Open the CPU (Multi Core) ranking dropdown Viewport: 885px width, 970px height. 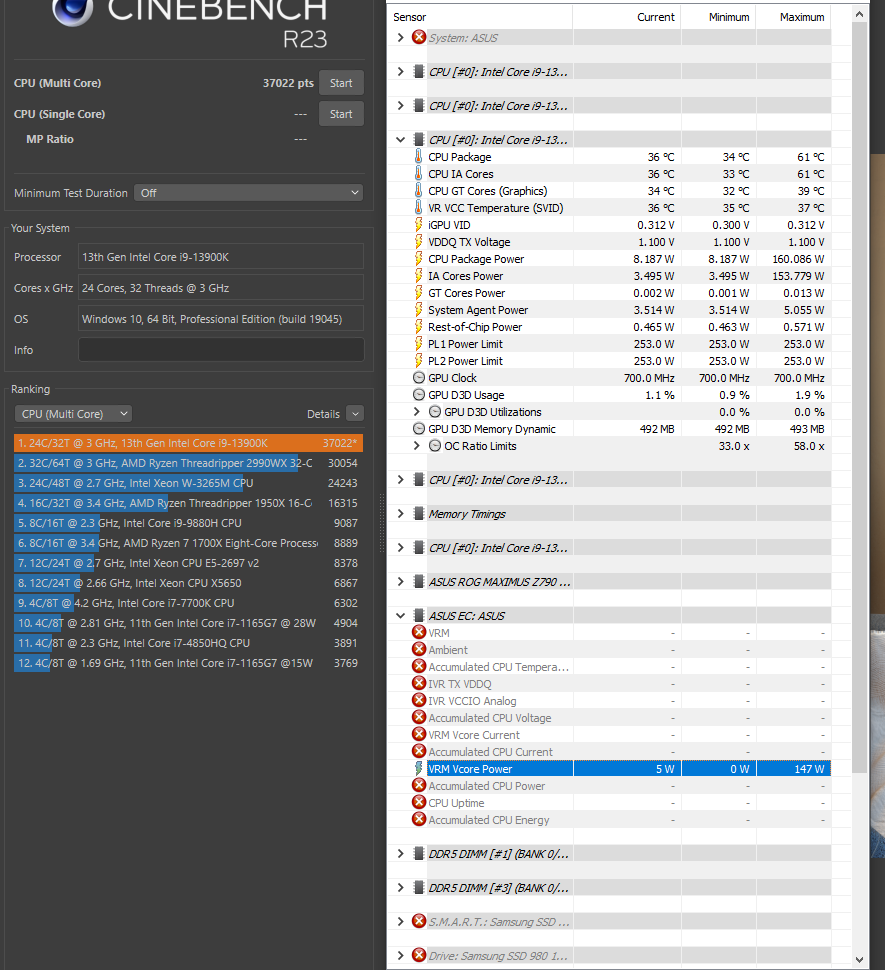73,414
